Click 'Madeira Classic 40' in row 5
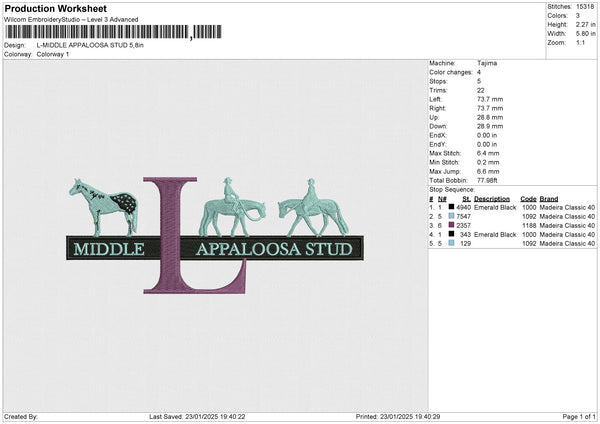The height and width of the screenshot is (424, 600). click(567, 243)
